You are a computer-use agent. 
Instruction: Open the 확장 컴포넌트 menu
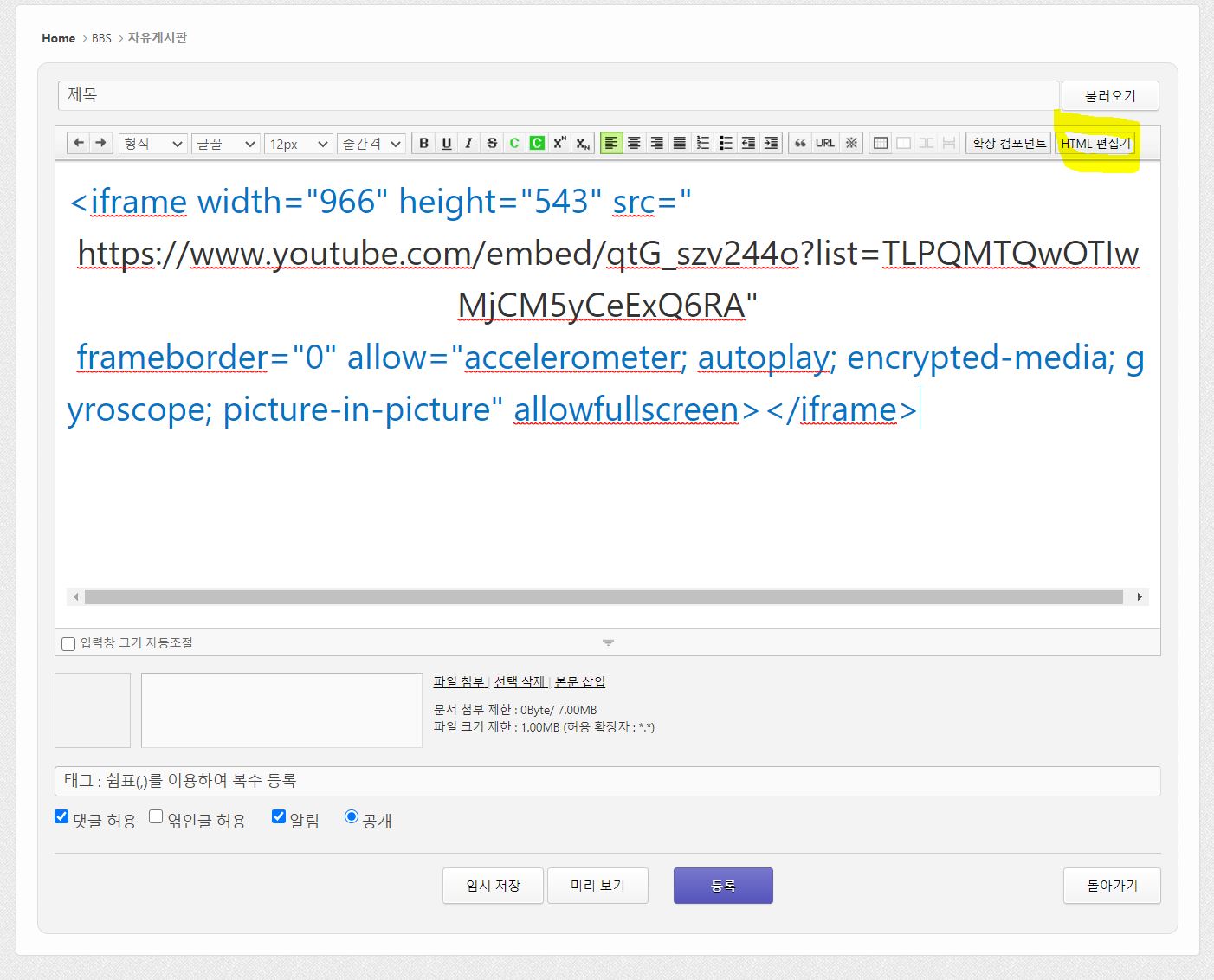(x=1008, y=144)
